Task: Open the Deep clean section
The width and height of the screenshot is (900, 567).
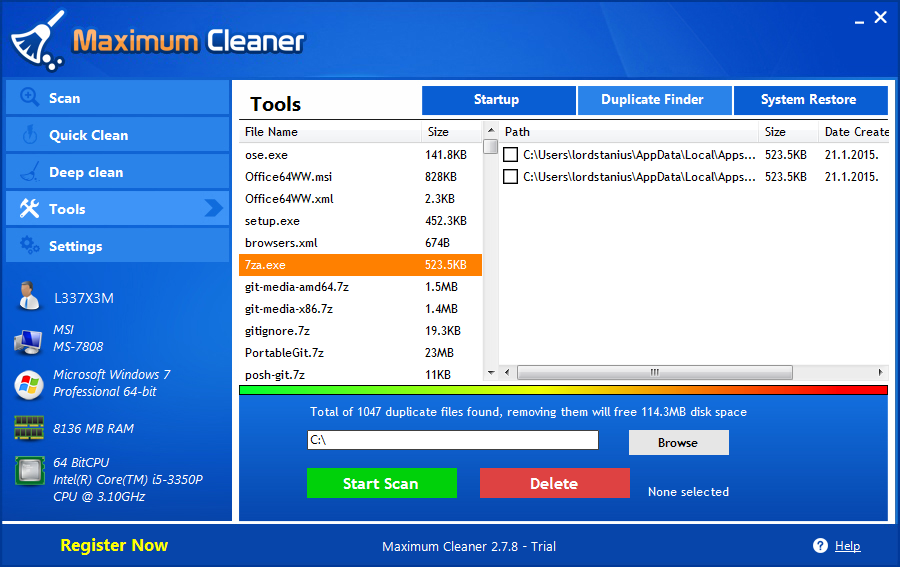Action: 118,172
